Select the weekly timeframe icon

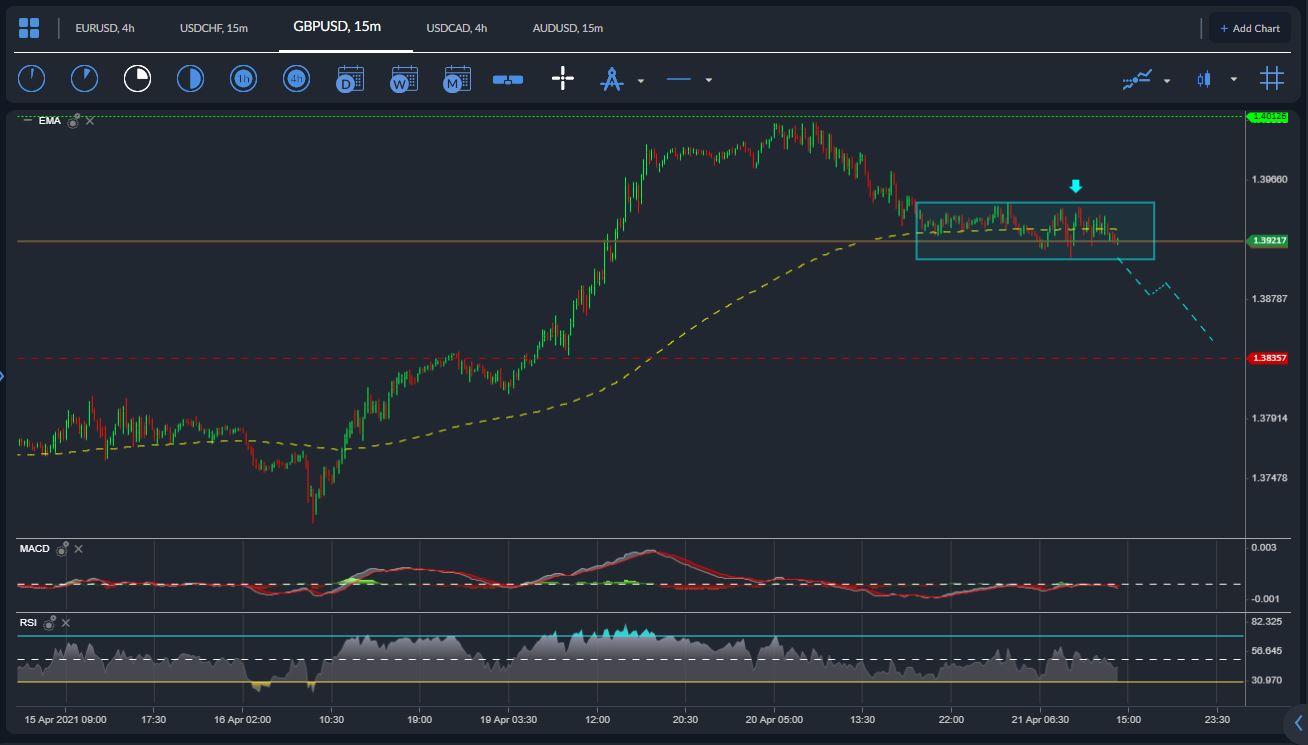(x=403, y=78)
